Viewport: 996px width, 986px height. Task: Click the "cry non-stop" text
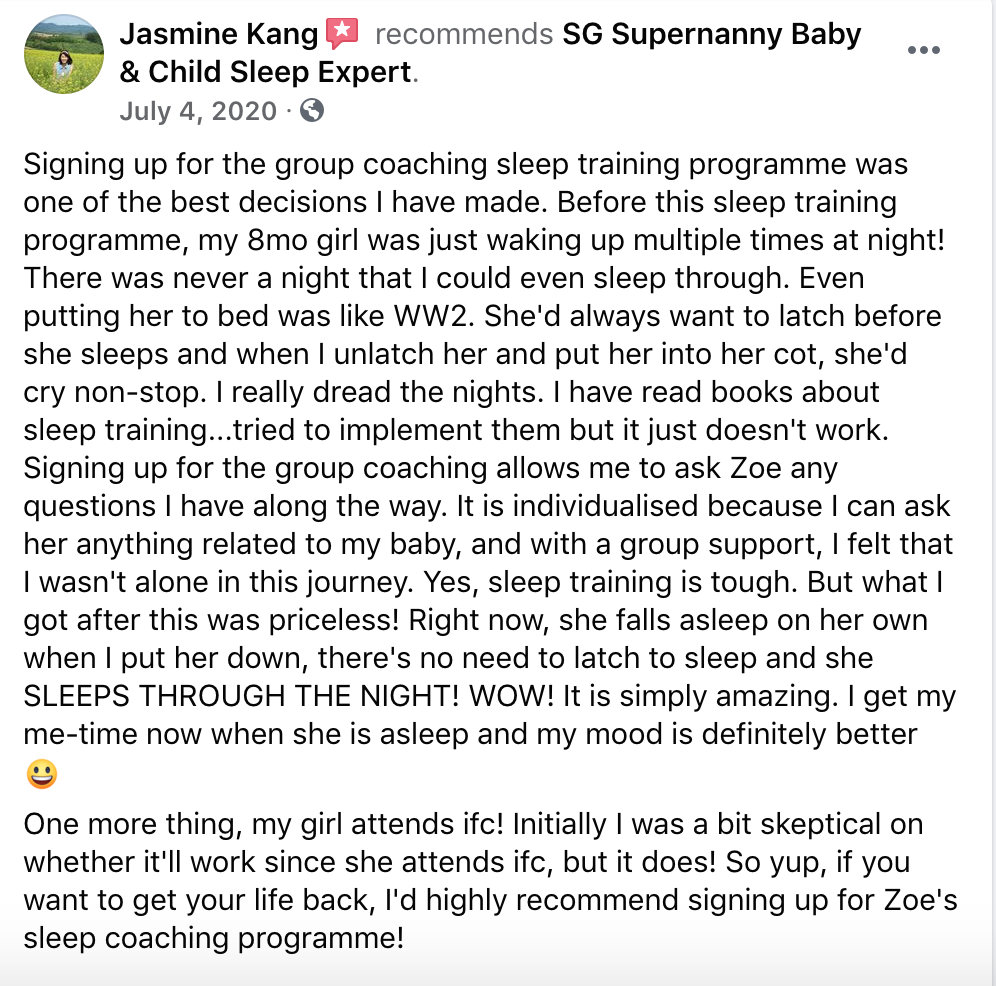115,392
